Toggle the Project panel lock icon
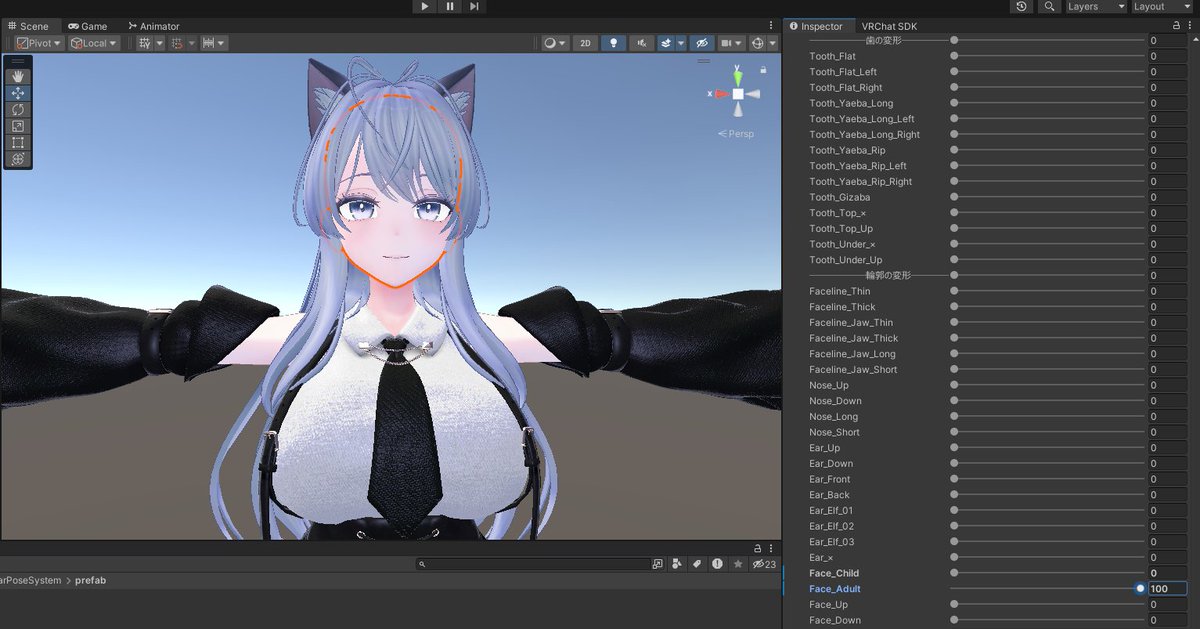Screen dimensions: 1200x629 click(757, 548)
